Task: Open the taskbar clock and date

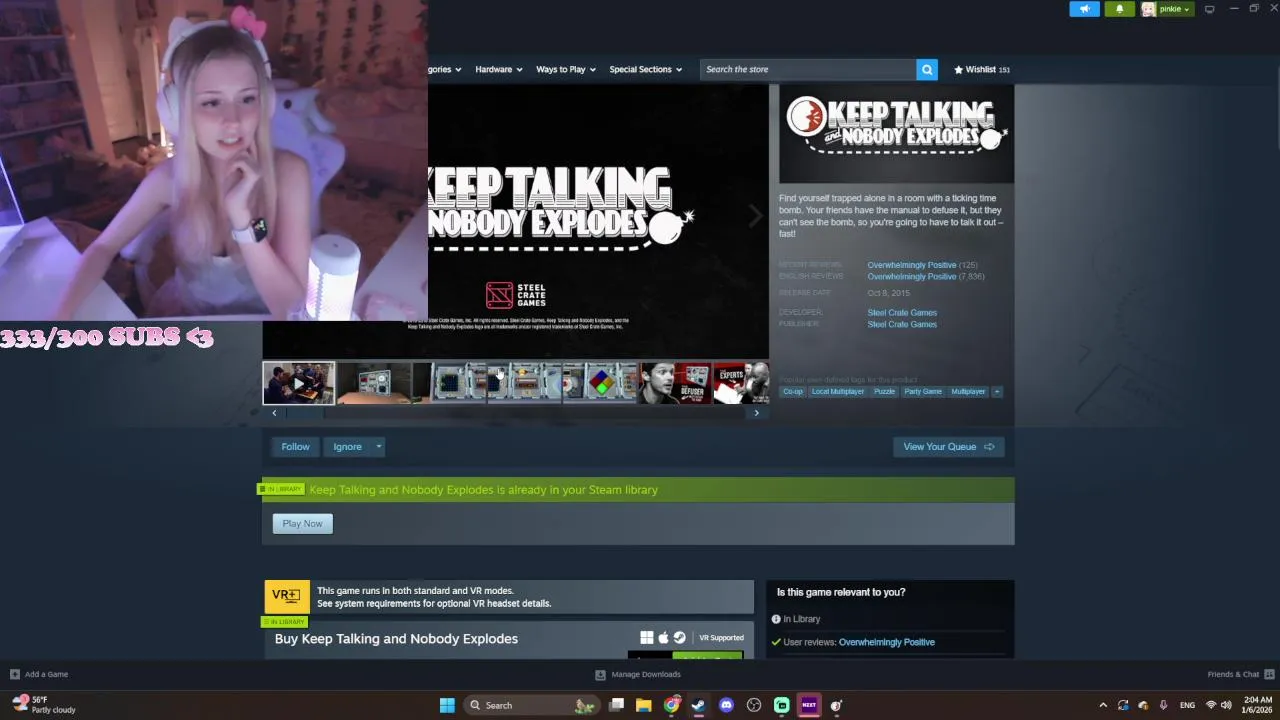Action: tap(1257, 705)
